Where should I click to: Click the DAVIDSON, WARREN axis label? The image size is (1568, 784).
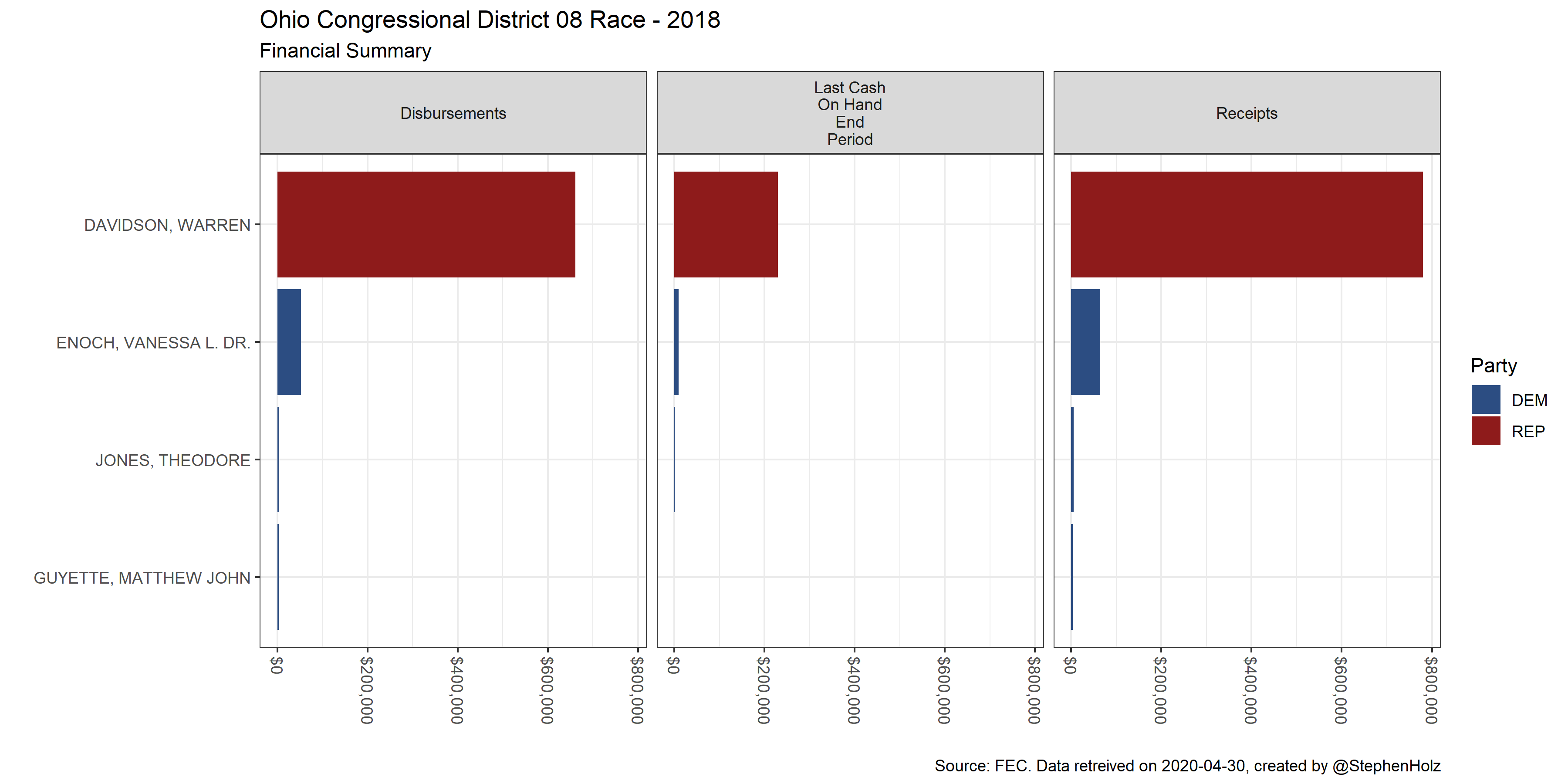click(167, 225)
